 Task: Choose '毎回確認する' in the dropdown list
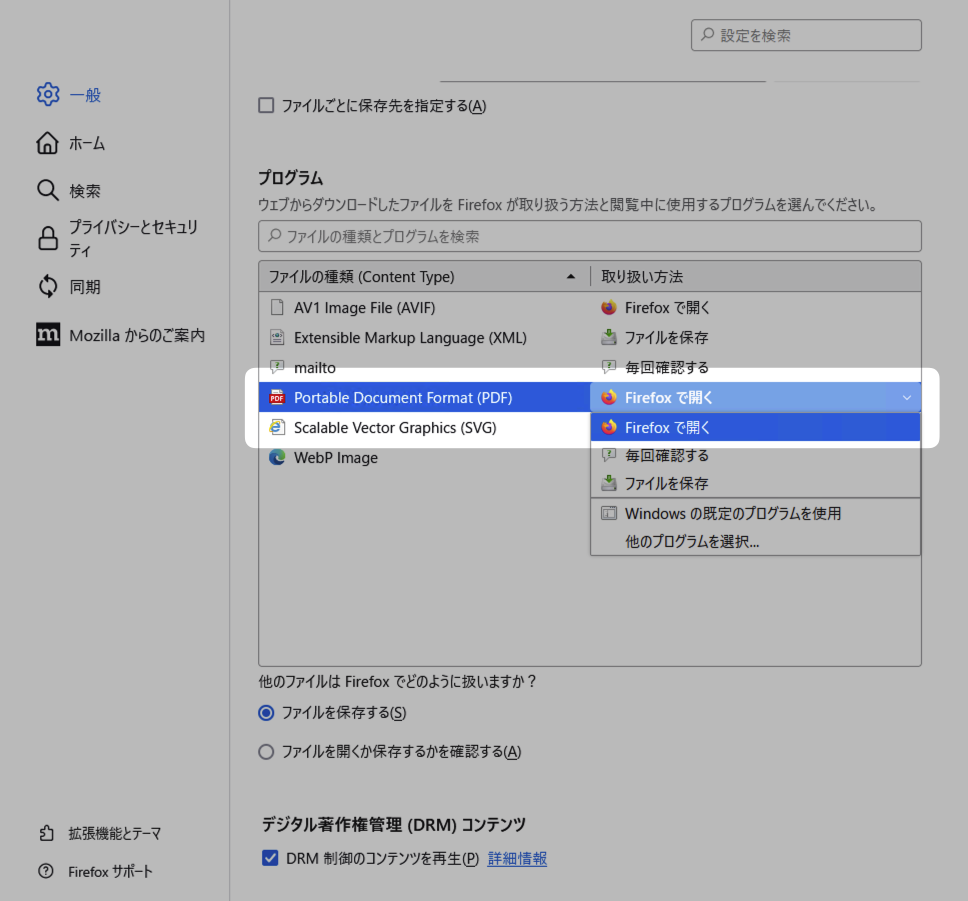(755, 456)
